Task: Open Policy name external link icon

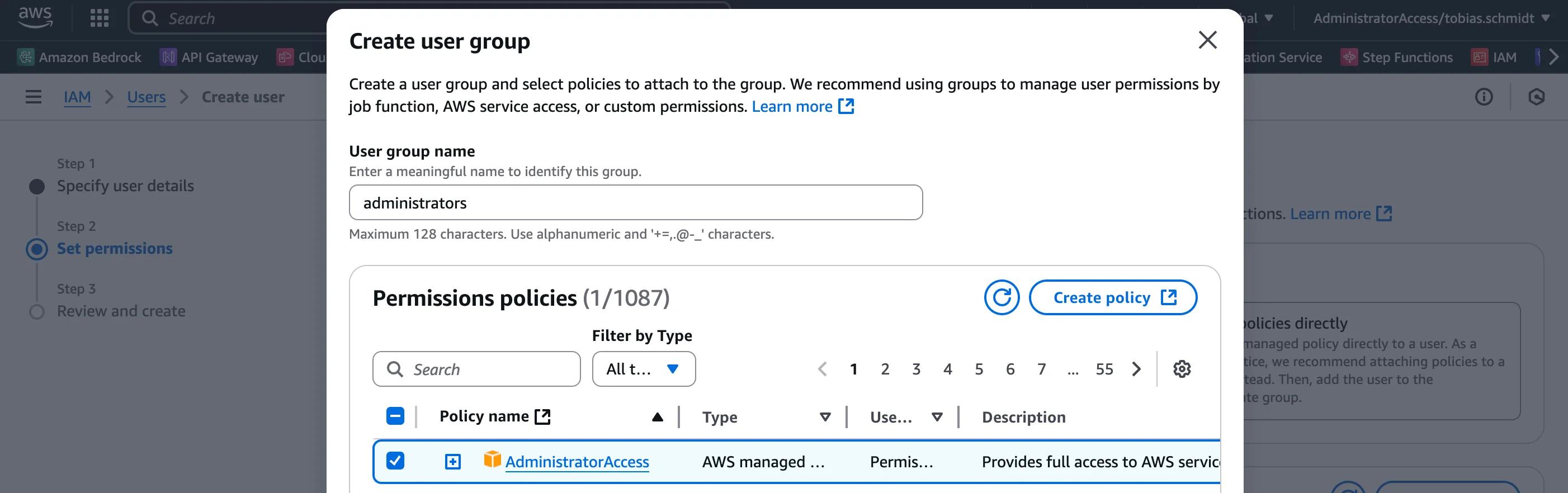Action: click(x=542, y=416)
